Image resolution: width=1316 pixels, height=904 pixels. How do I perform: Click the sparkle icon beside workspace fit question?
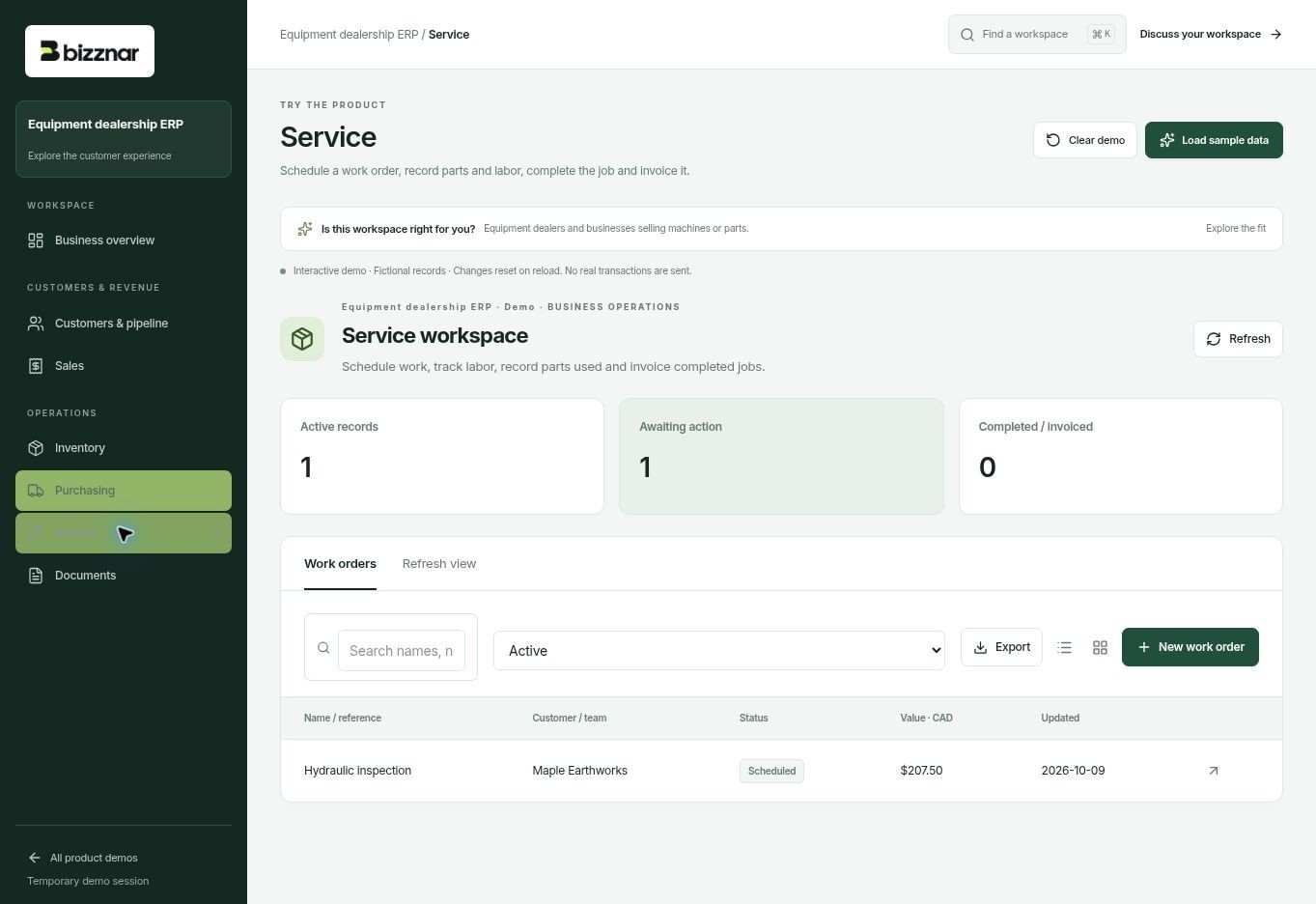pos(305,229)
